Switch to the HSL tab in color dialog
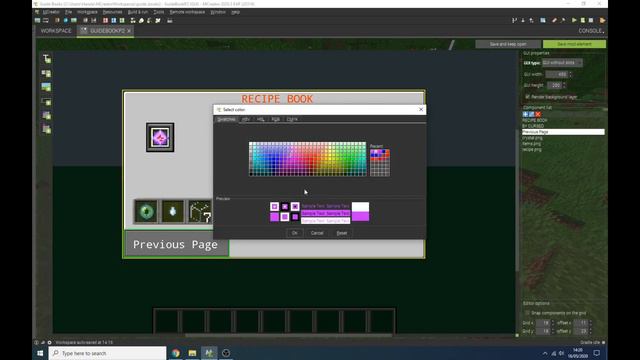The image size is (640, 360). click(260, 119)
